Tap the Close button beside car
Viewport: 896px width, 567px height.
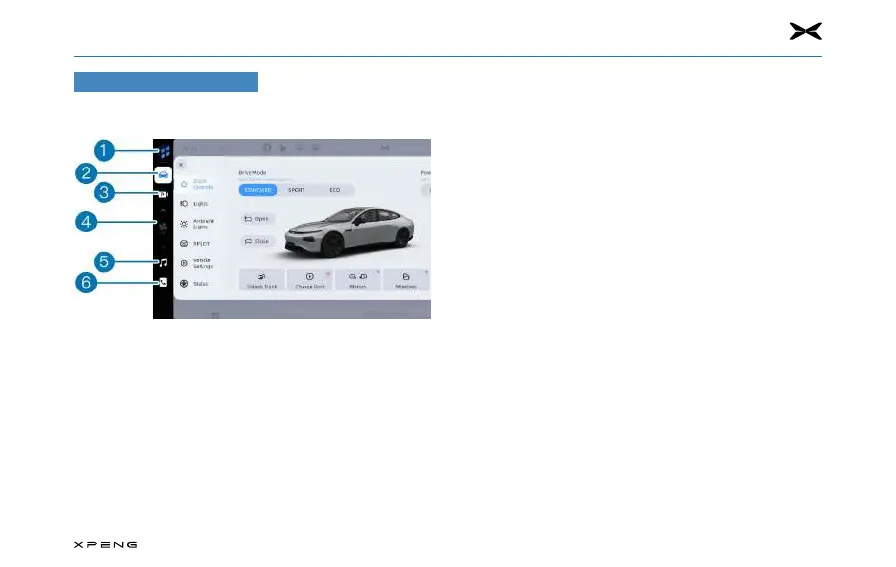(x=257, y=241)
